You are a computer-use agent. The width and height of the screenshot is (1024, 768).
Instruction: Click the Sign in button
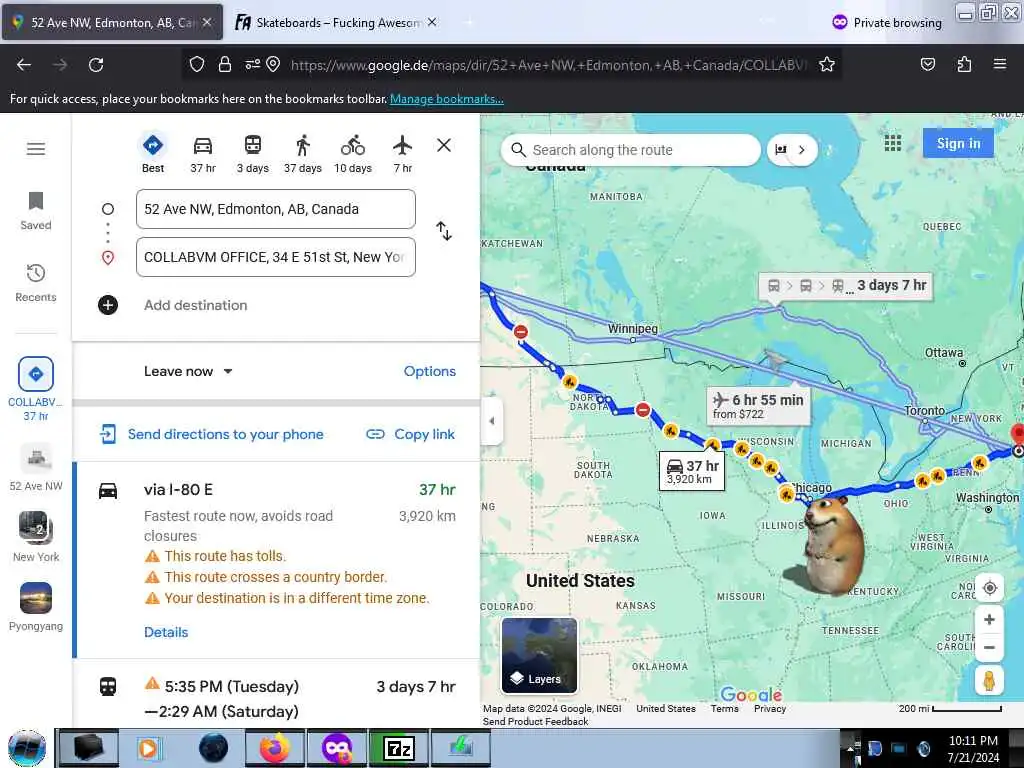click(x=958, y=143)
